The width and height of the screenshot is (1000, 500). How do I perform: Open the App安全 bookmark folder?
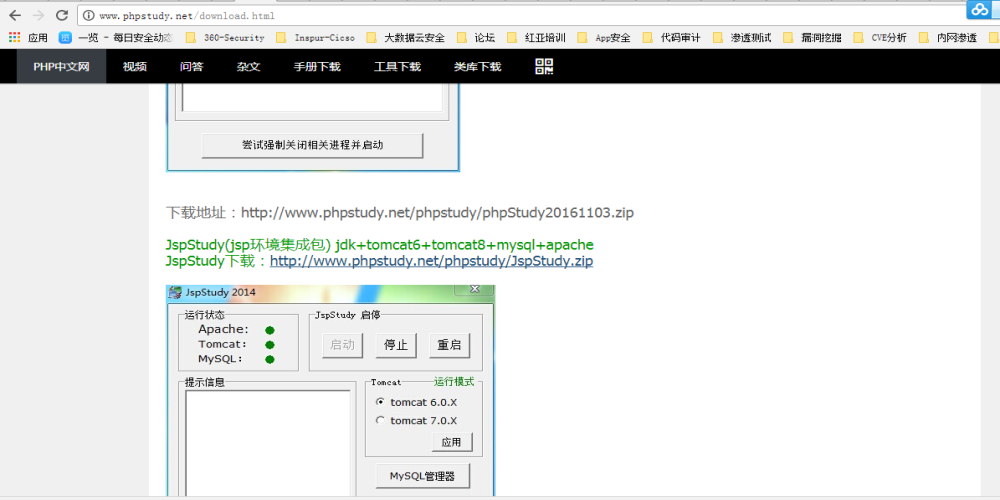pyautogui.click(x=604, y=38)
